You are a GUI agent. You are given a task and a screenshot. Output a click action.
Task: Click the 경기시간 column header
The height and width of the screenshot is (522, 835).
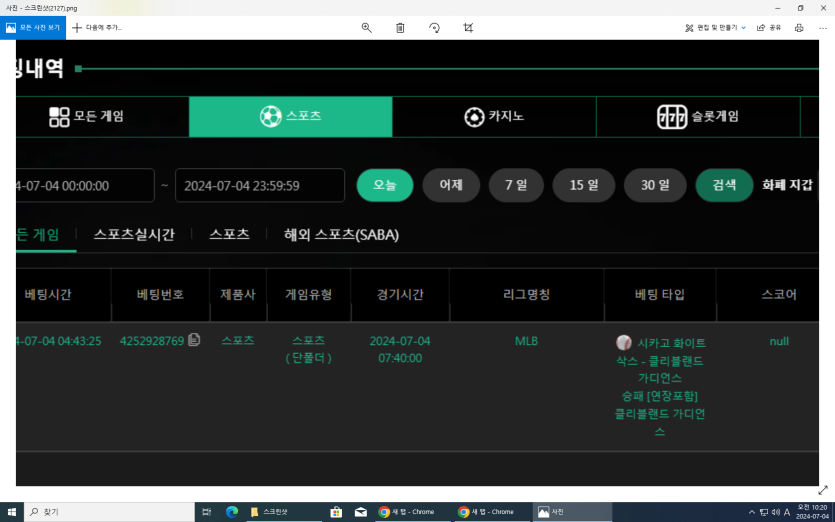[400, 295]
